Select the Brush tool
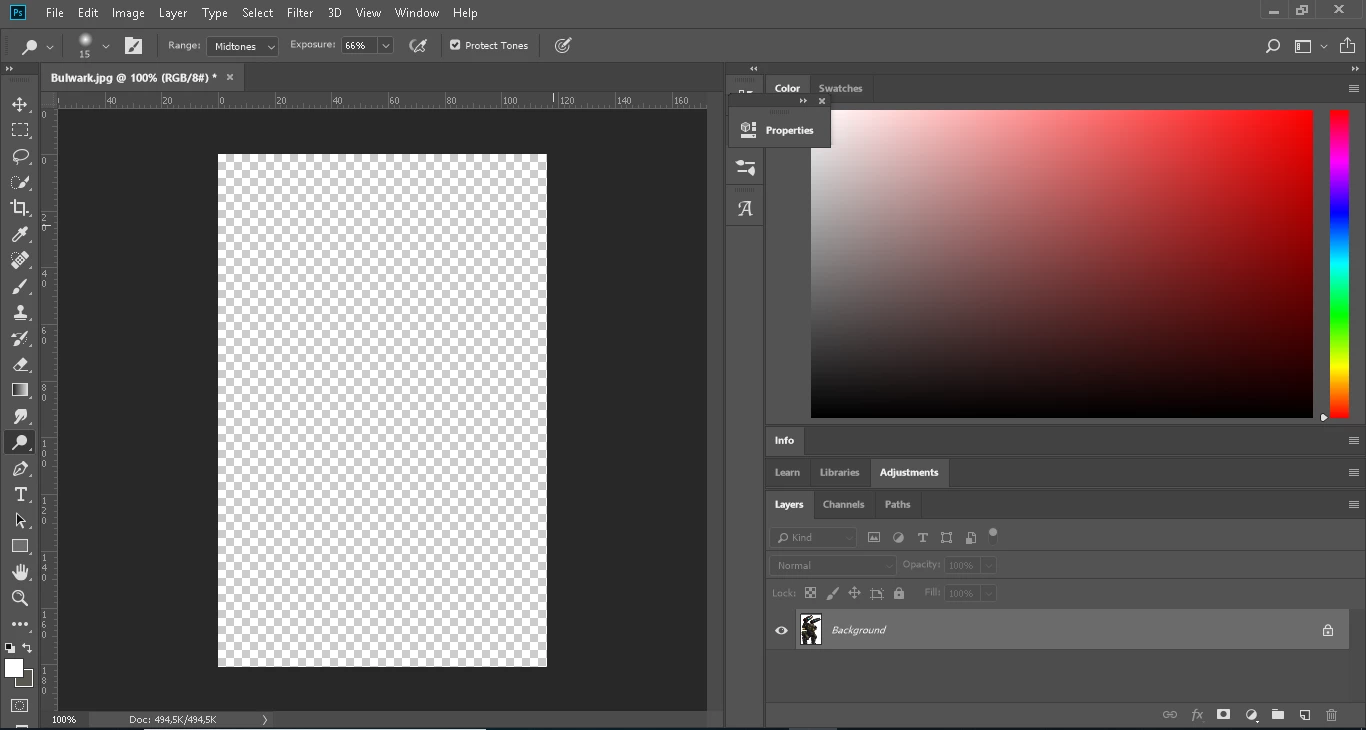The height and width of the screenshot is (730, 1366). pyautogui.click(x=20, y=287)
